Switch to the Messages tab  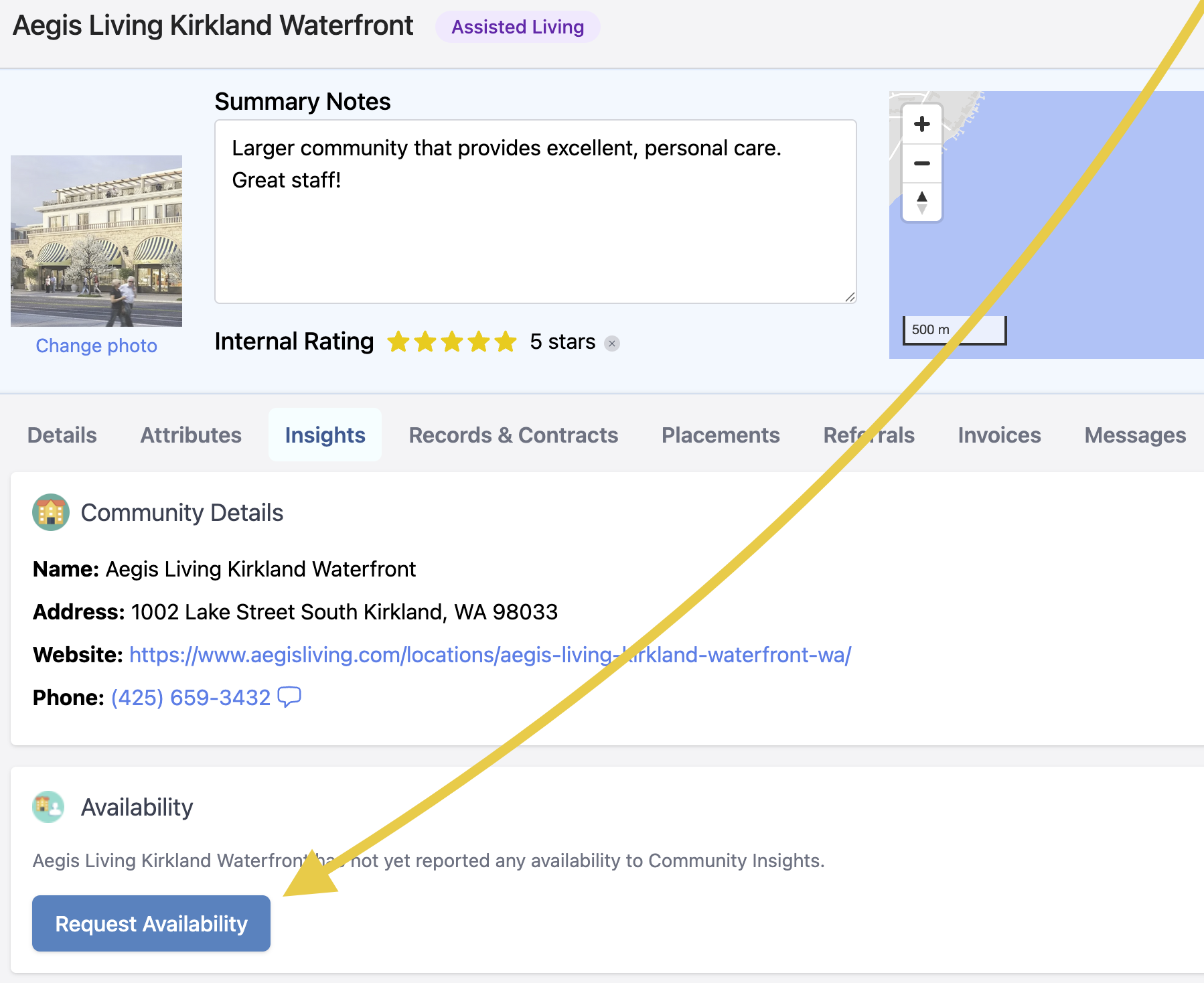coord(1135,435)
